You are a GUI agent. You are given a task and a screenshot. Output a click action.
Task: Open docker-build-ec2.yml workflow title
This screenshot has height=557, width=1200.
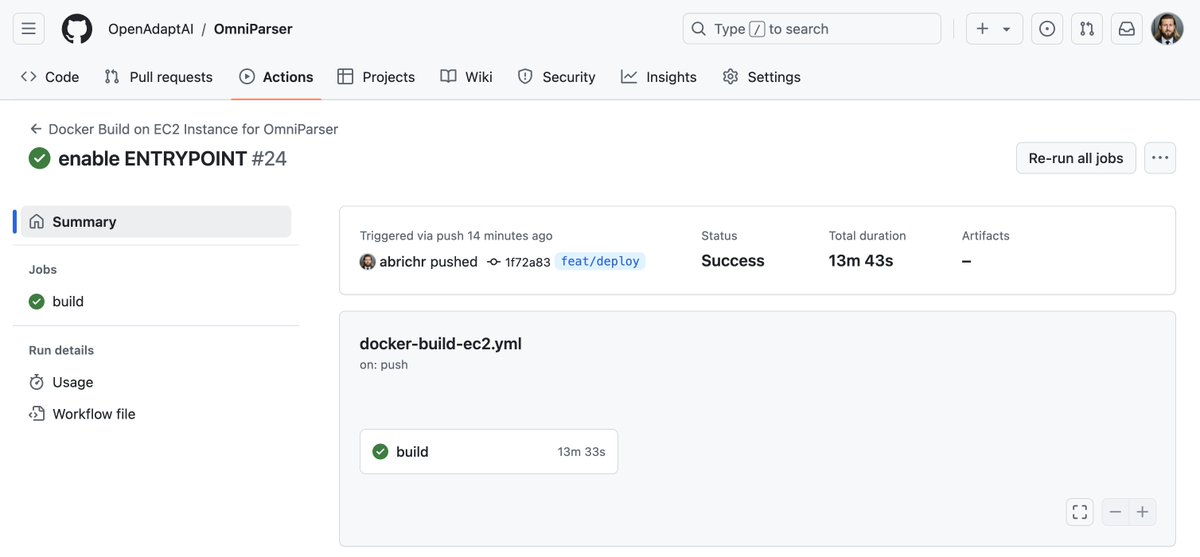coord(441,344)
